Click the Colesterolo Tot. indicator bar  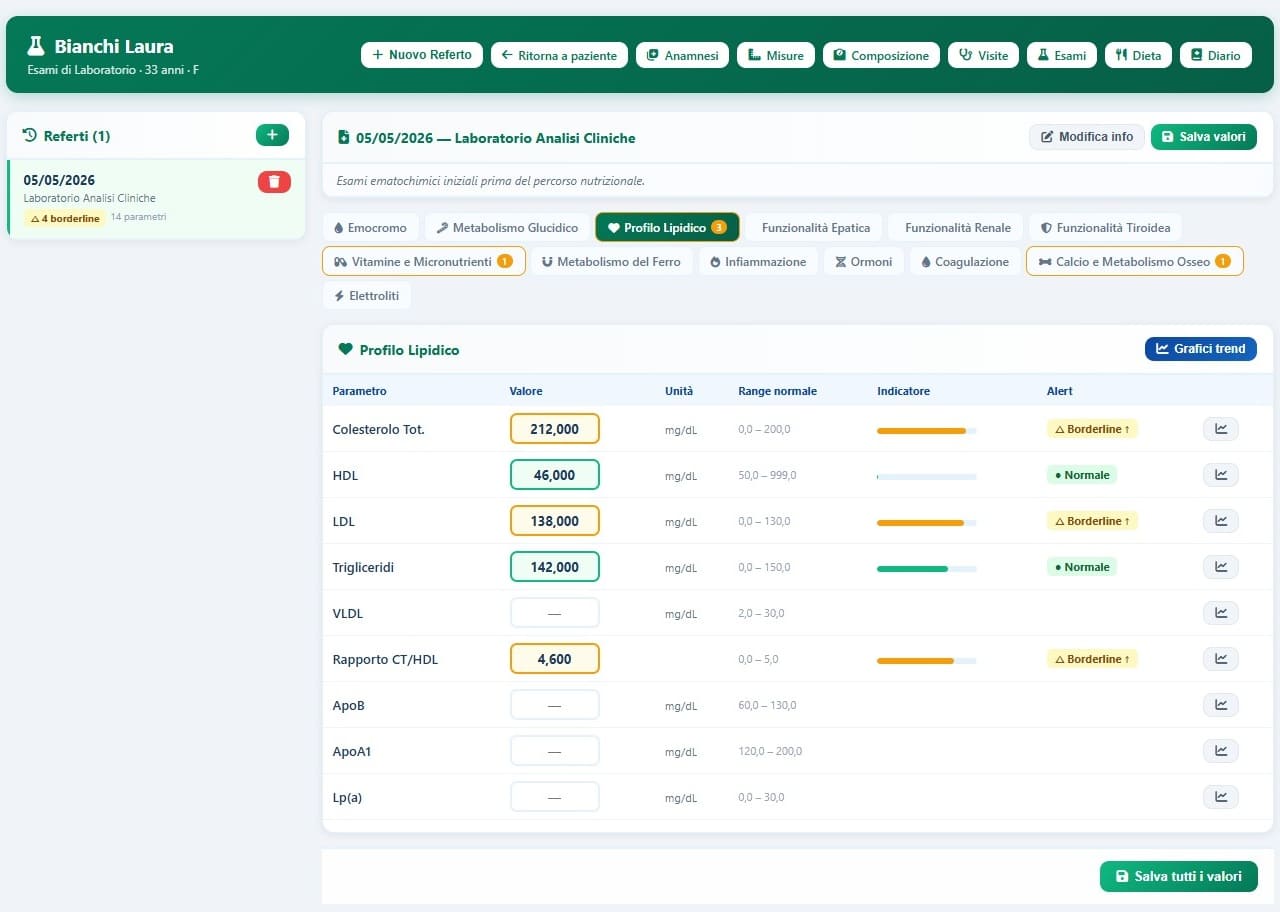926,430
